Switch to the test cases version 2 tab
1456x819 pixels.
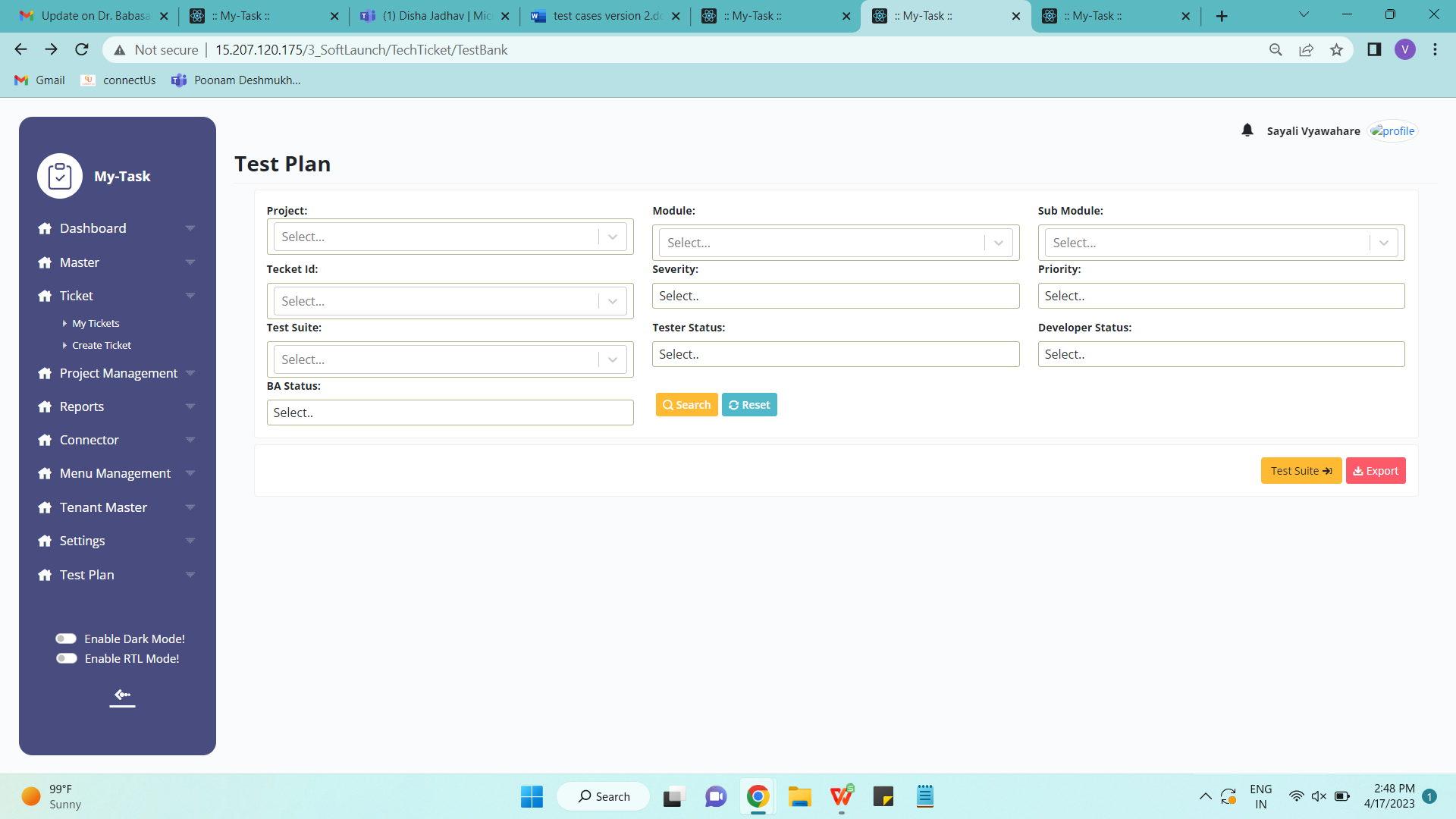click(604, 16)
